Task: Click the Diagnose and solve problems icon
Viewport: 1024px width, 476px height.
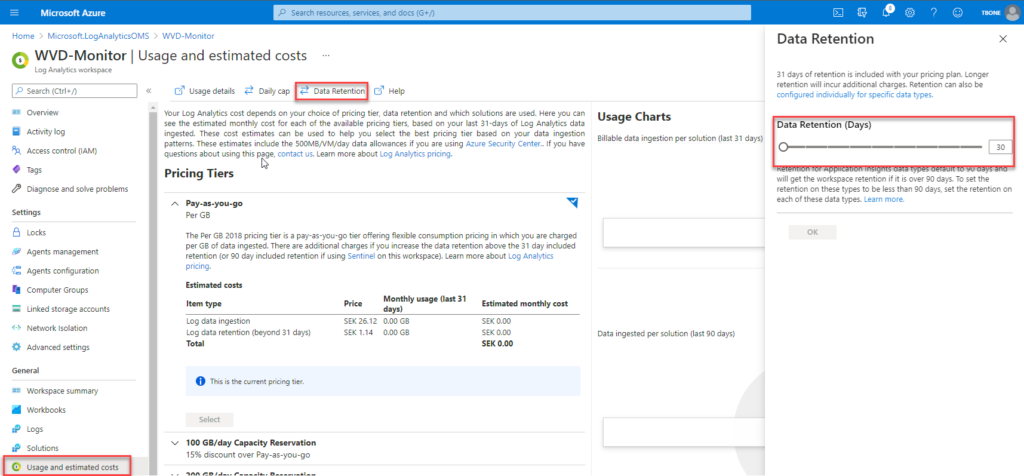Action: pyautogui.click(x=17, y=189)
